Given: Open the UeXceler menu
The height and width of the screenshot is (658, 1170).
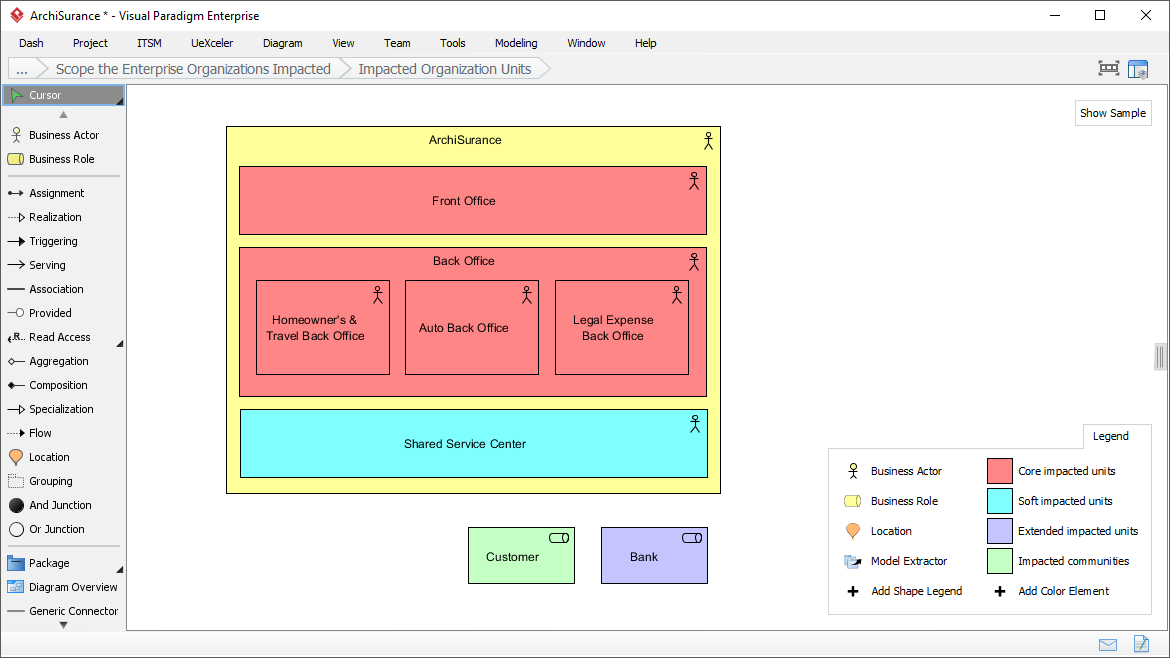Looking at the screenshot, I should pyautogui.click(x=212, y=43).
